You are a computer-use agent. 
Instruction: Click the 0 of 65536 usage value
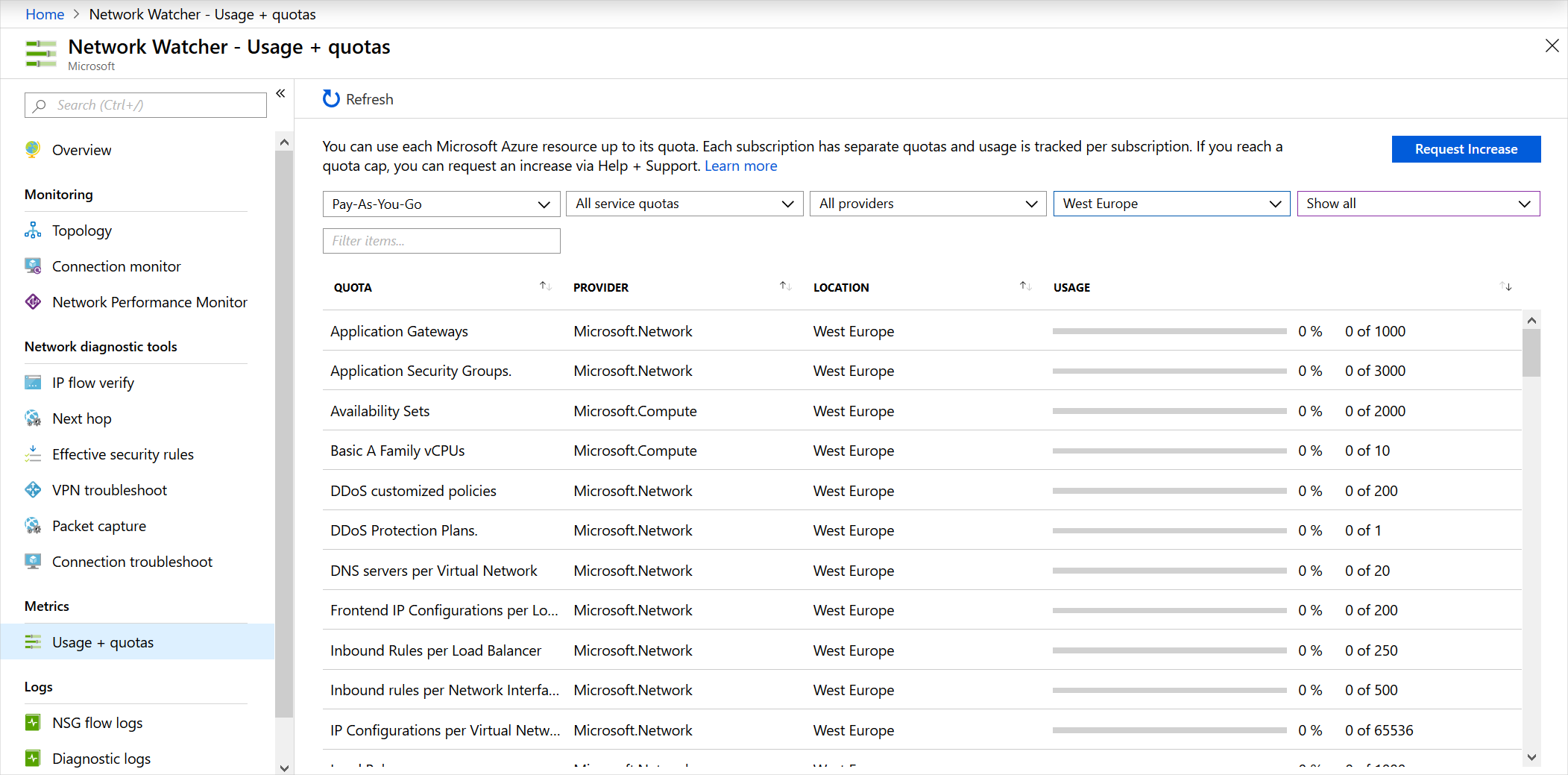[1379, 730]
